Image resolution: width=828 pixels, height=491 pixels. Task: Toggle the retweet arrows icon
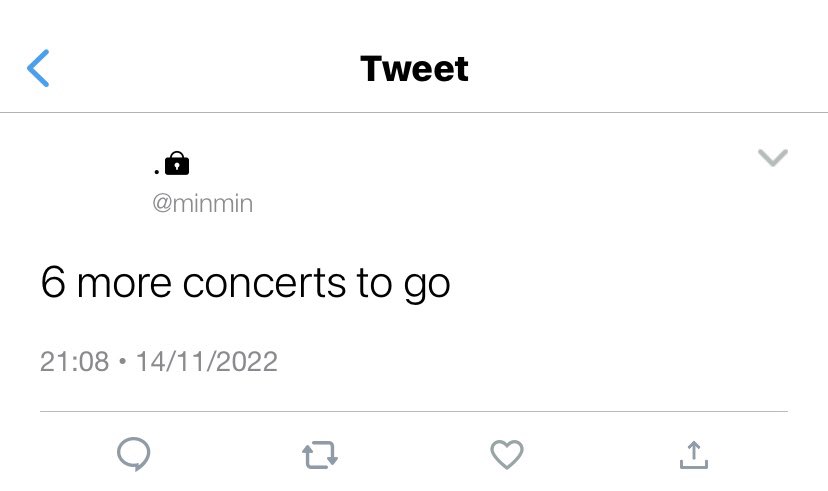pyautogui.click(x=320, y=455)
